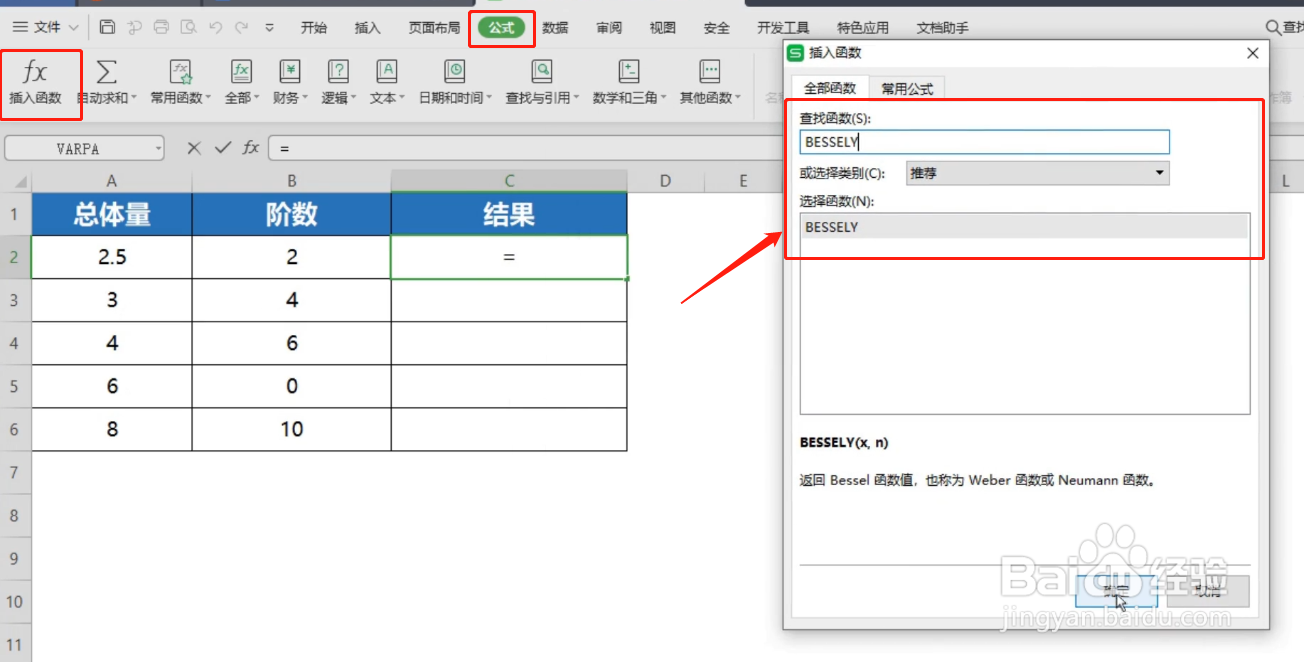The image size is (1304, 662).
Task: Switch to the 常用公式 dialog tab
Action: pyautogui.click(x=906, y=88)
